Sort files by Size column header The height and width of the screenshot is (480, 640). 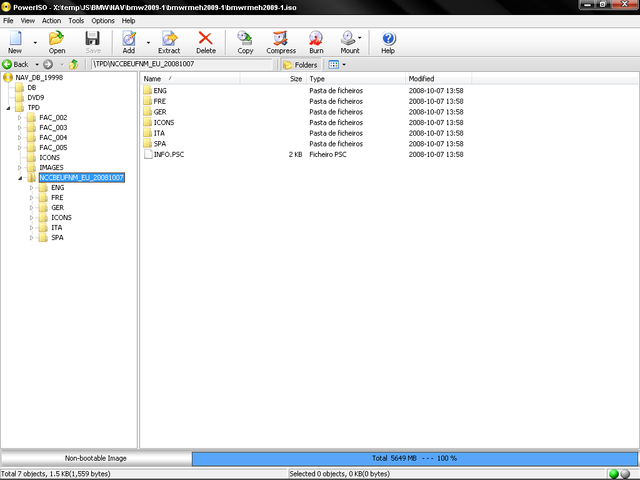tap(273, 79)
